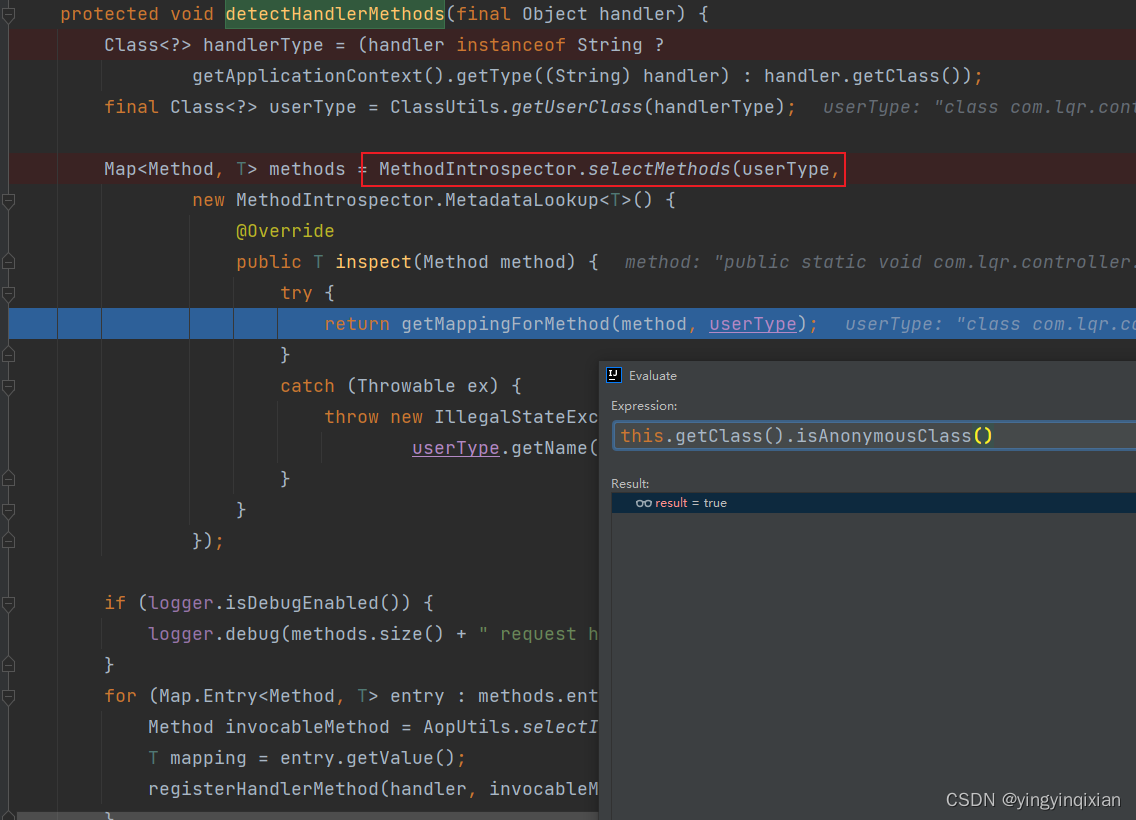Image resolution: width=1136 pixels, height=820 pixels.
Task: Click the fold end marker beside '});' line
Action: point(9,541)
